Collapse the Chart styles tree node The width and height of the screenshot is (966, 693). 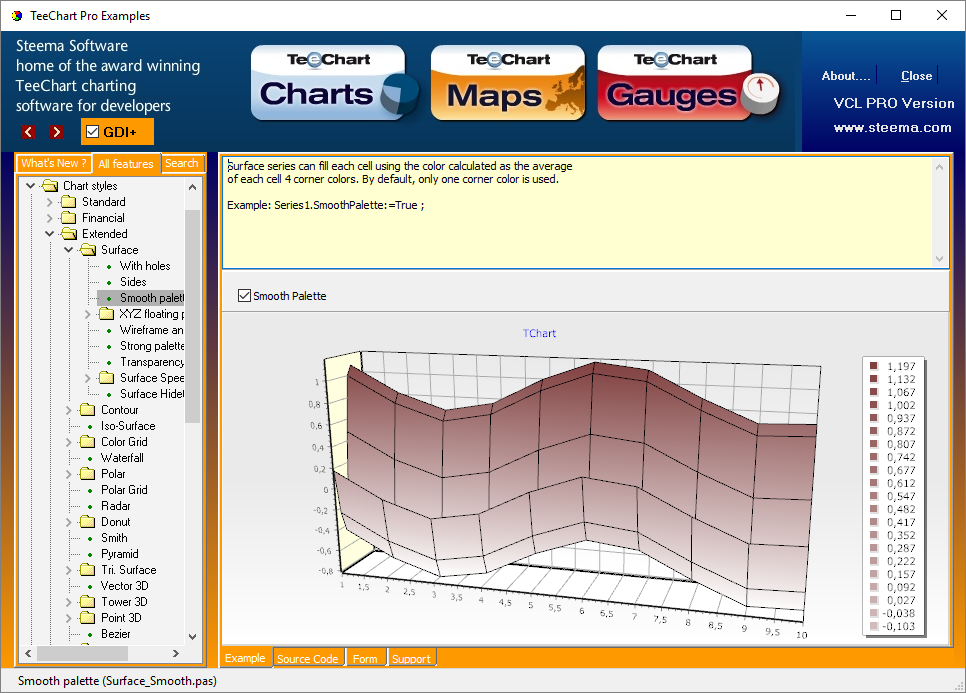click(x=30, y=185)
